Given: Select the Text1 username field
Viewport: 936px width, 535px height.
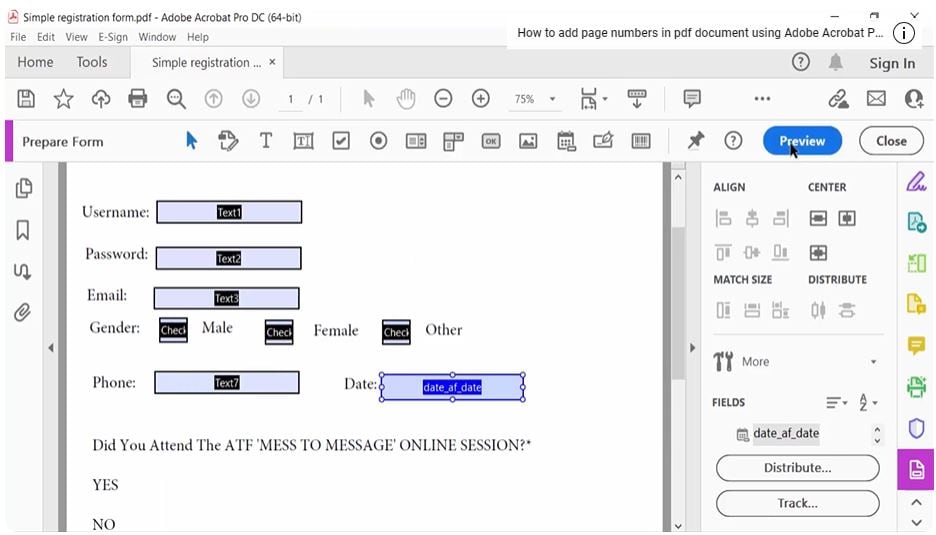Looking at the screenshot, I should (229, 212).
